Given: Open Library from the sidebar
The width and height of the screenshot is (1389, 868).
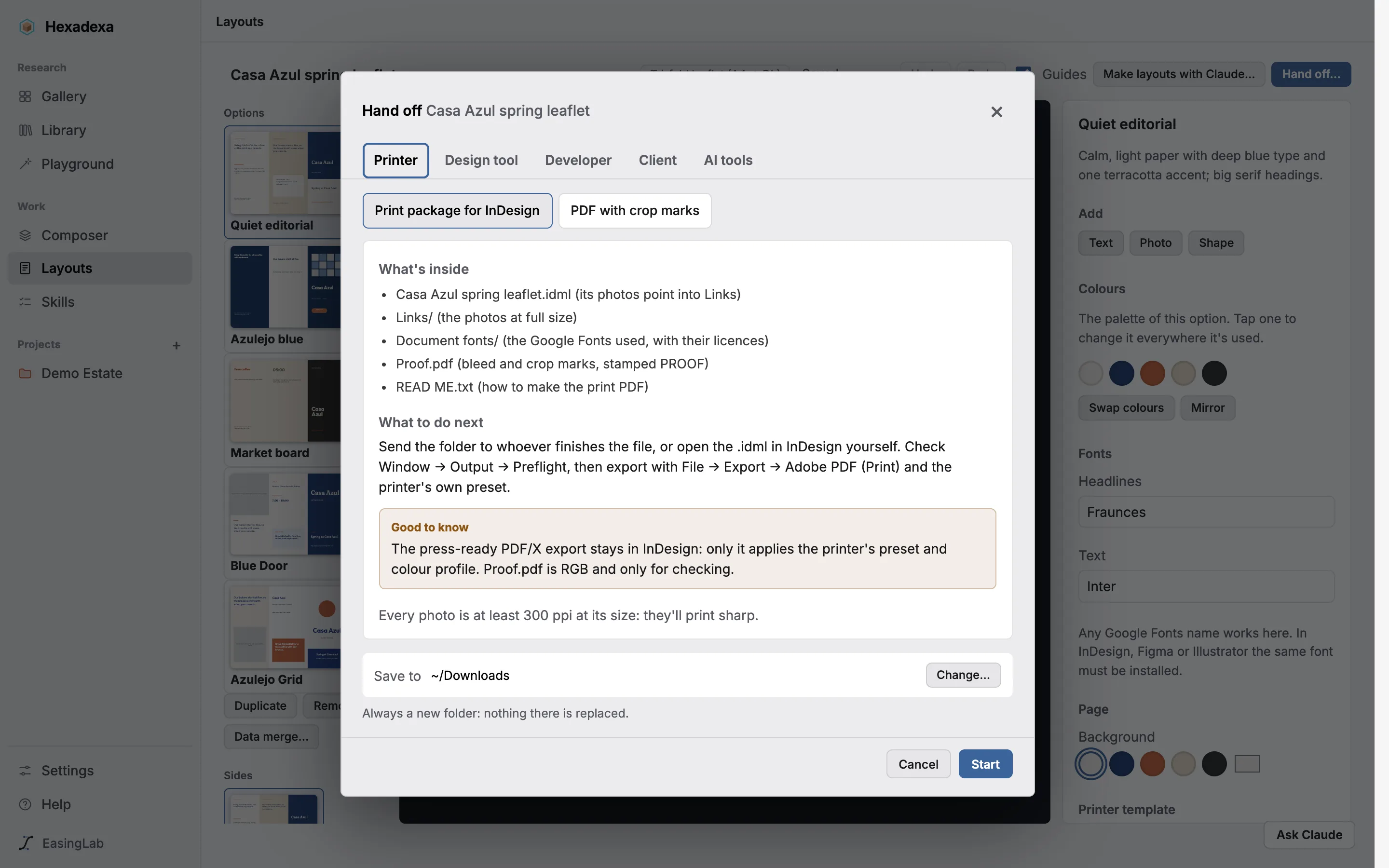Looking at the screenshot, I should click(x=99, y=130).
